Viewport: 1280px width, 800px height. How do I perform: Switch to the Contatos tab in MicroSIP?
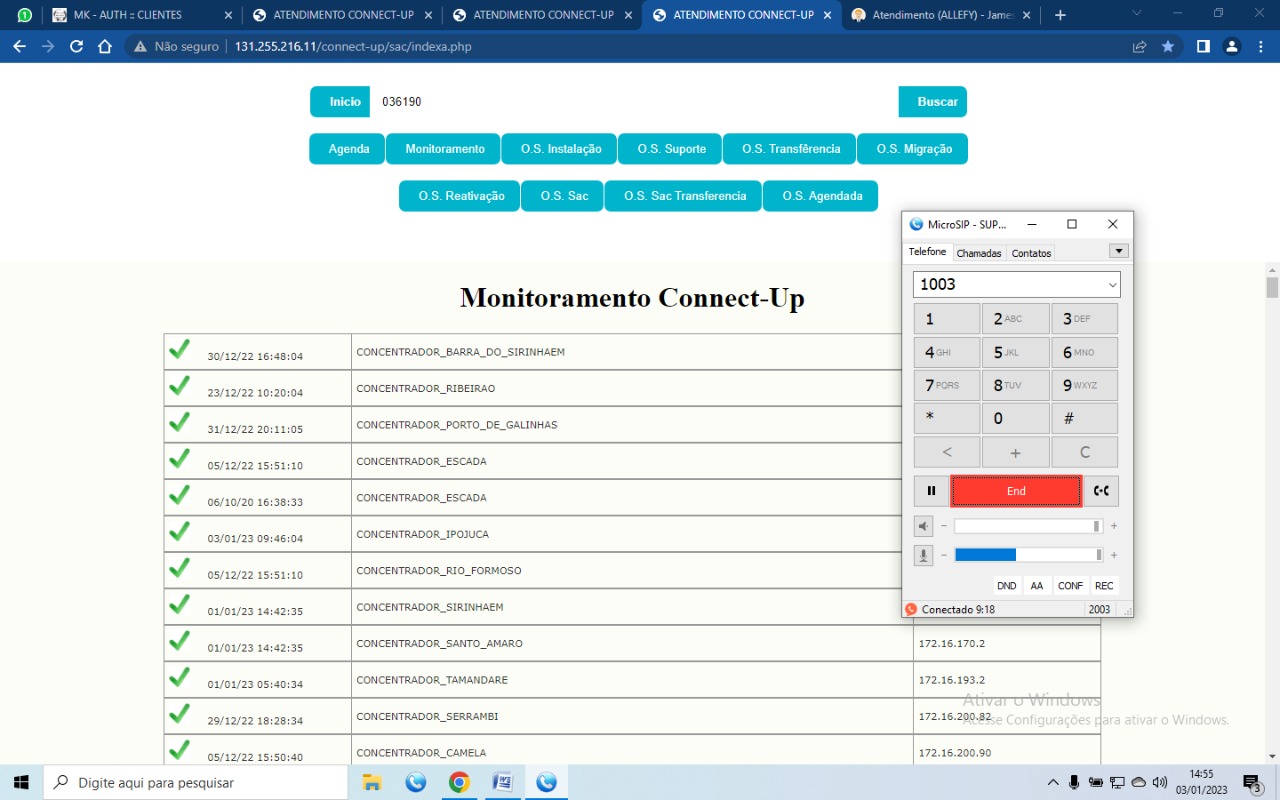point(1031,253)
